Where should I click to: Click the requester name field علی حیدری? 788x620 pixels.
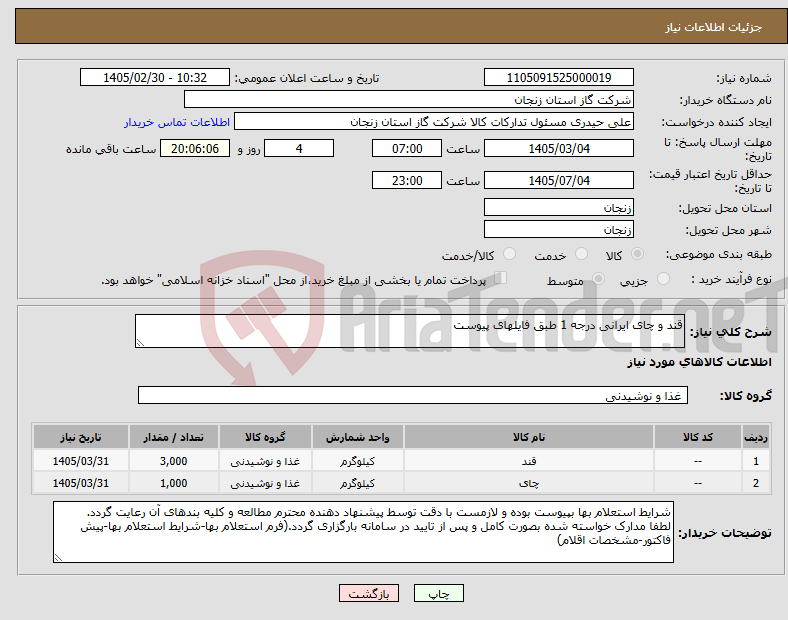point(434,122)
